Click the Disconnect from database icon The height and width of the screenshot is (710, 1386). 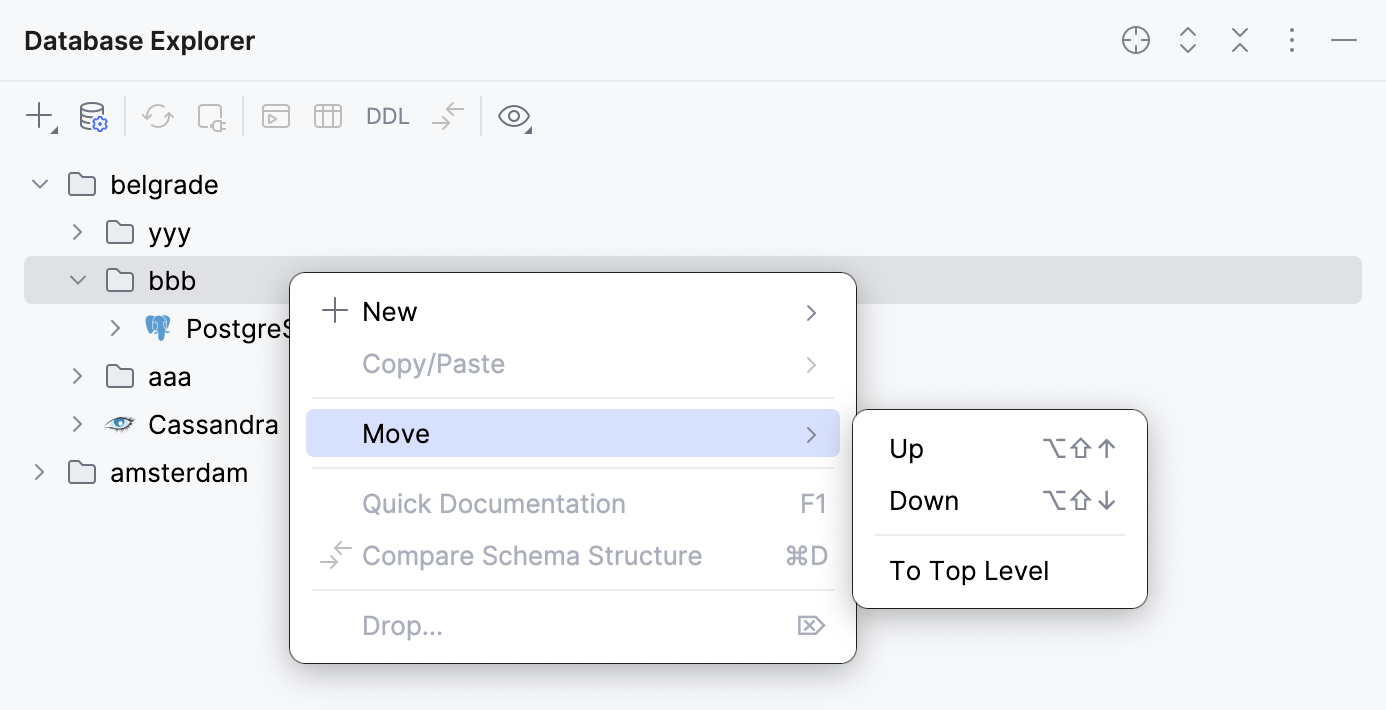tap(211, 116)
